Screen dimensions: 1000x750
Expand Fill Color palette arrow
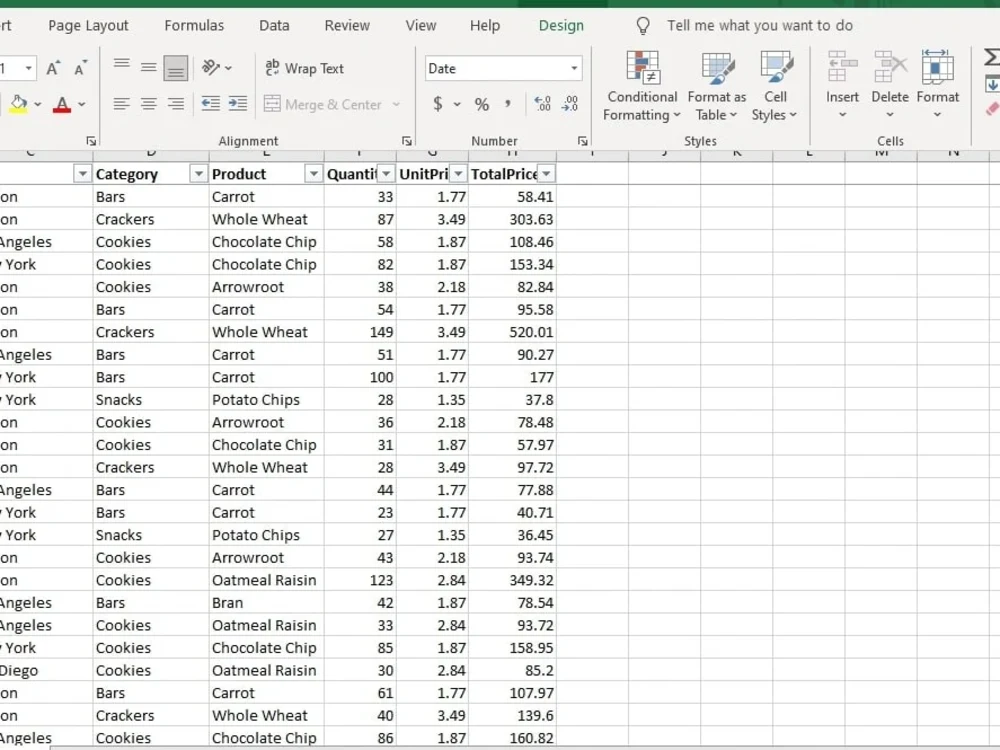(x=38, y=104)
